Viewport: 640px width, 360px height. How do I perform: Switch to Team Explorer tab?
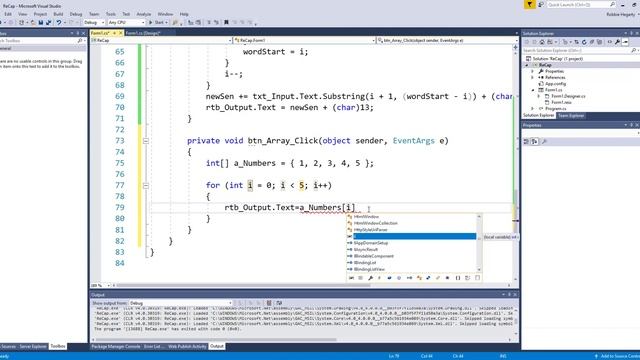coord(571,116)
